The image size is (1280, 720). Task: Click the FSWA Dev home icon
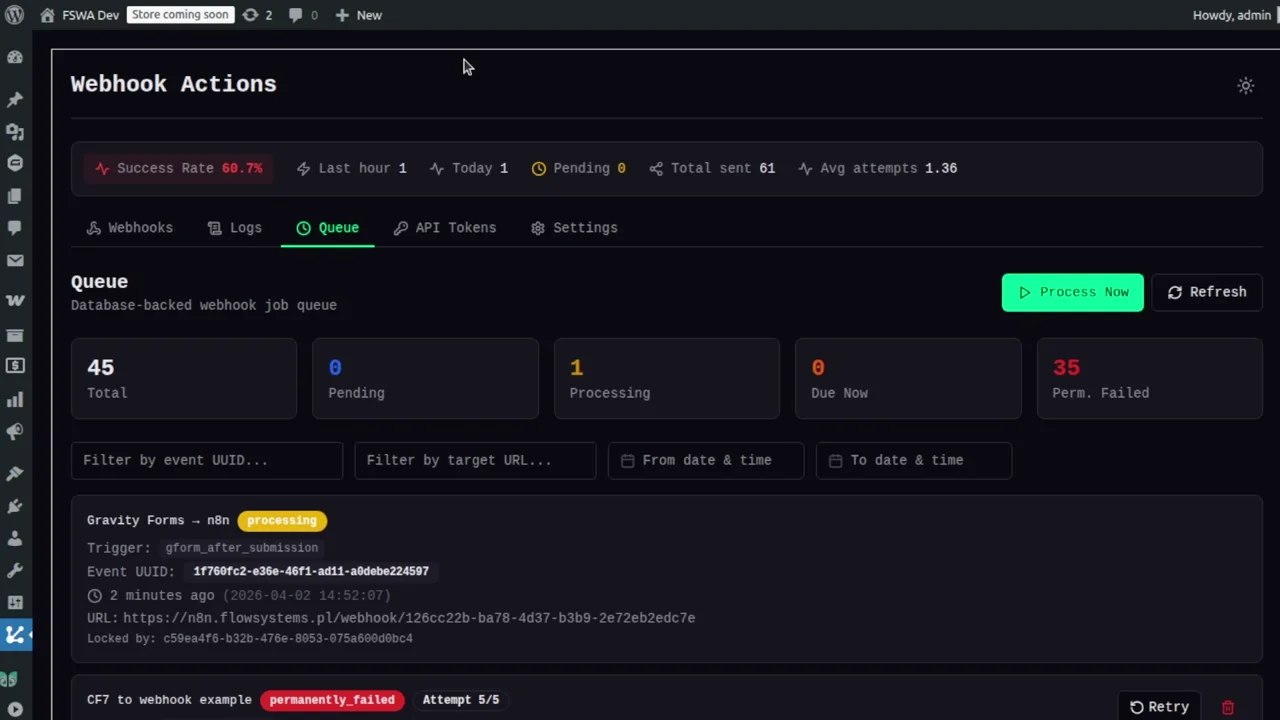tap(47, 15)
